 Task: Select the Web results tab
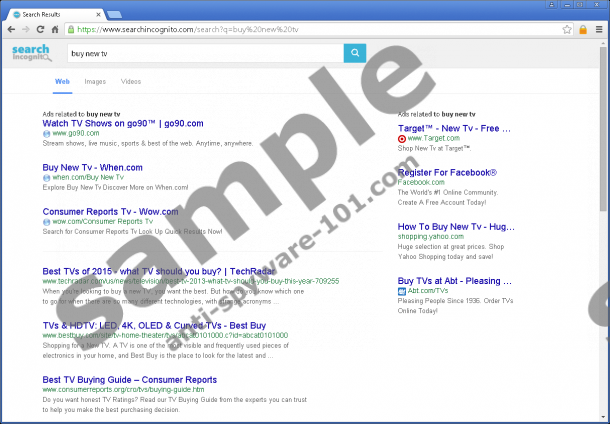coord(62,81)
